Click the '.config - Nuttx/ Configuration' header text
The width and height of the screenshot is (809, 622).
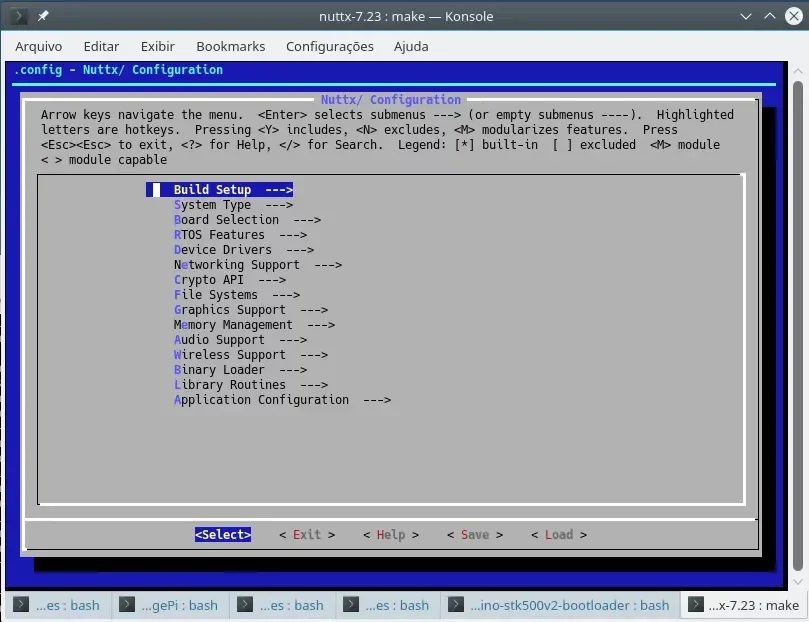(x=119, y=70)
